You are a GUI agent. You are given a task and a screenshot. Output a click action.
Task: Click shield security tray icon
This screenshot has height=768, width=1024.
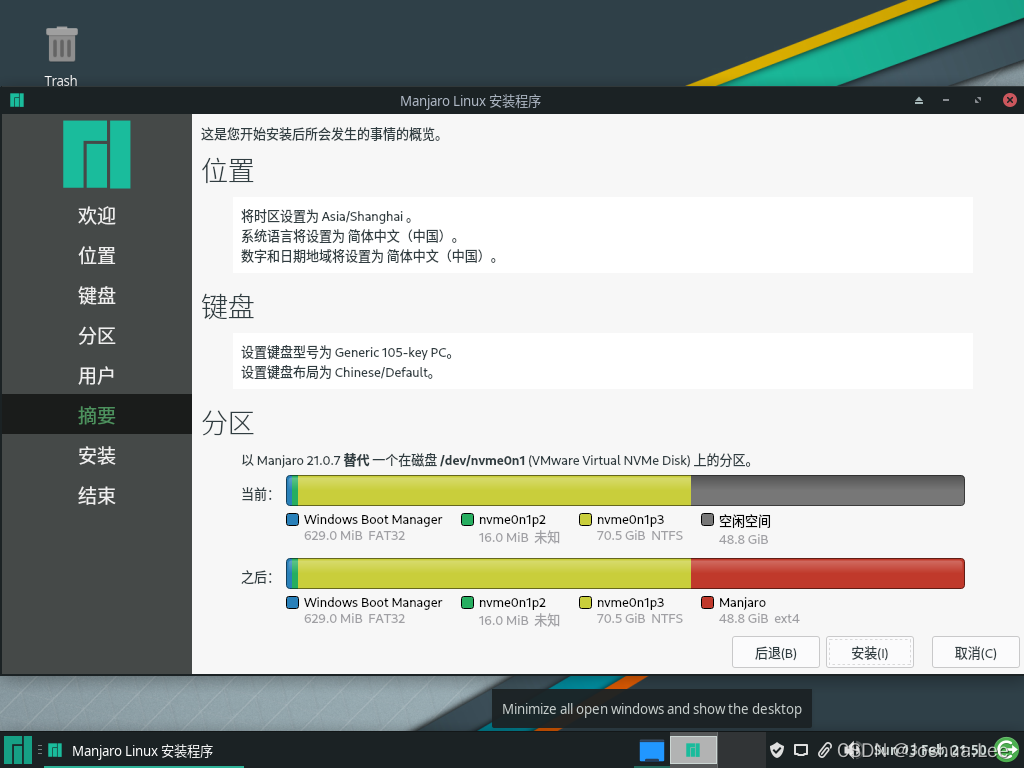(x=776, y=750)
